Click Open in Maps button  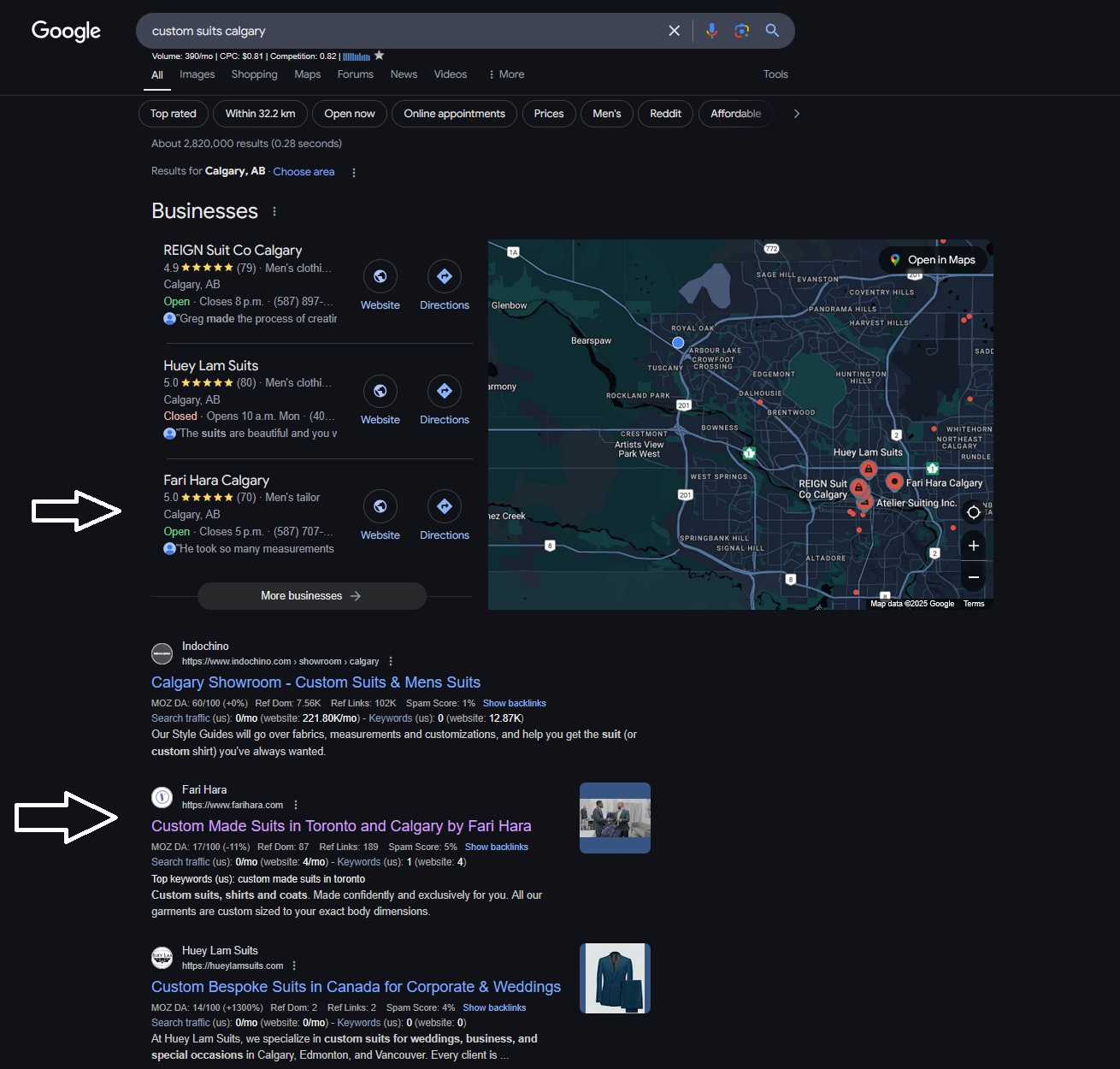(x=933, y=260)
